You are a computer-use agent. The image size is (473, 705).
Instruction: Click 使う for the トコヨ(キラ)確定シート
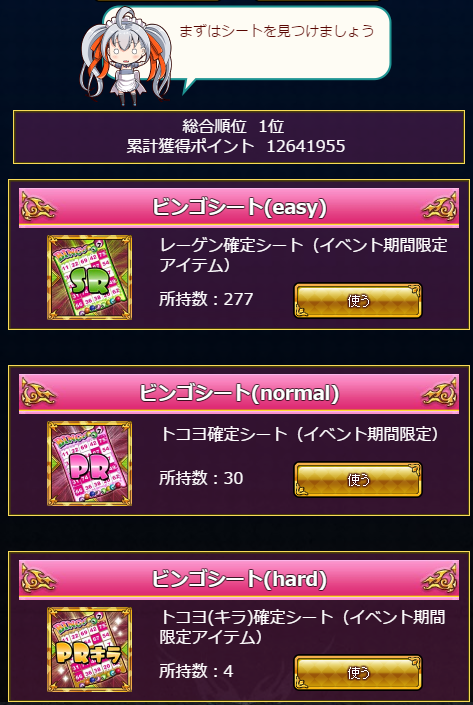click(358, 673)
